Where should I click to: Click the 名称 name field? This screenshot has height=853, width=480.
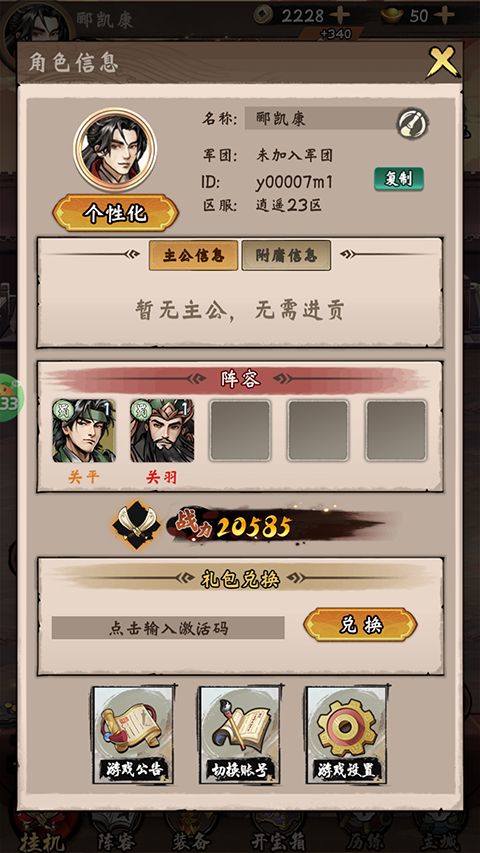[322, 118]
